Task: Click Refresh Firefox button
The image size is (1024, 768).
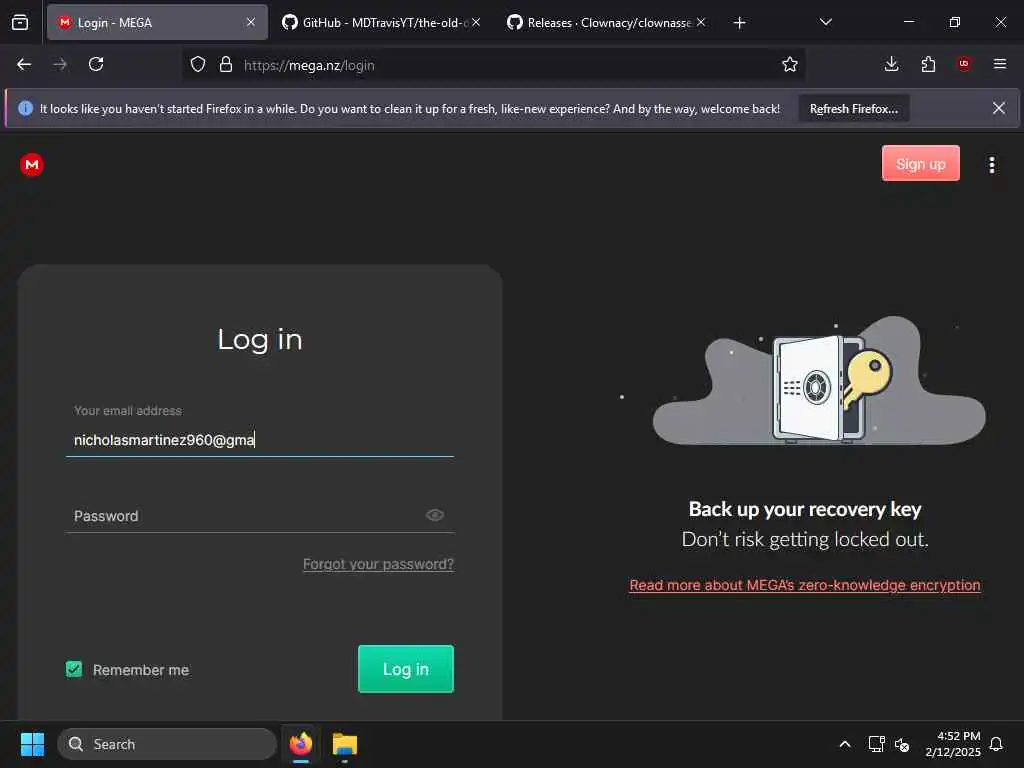Action: (854, 108)
